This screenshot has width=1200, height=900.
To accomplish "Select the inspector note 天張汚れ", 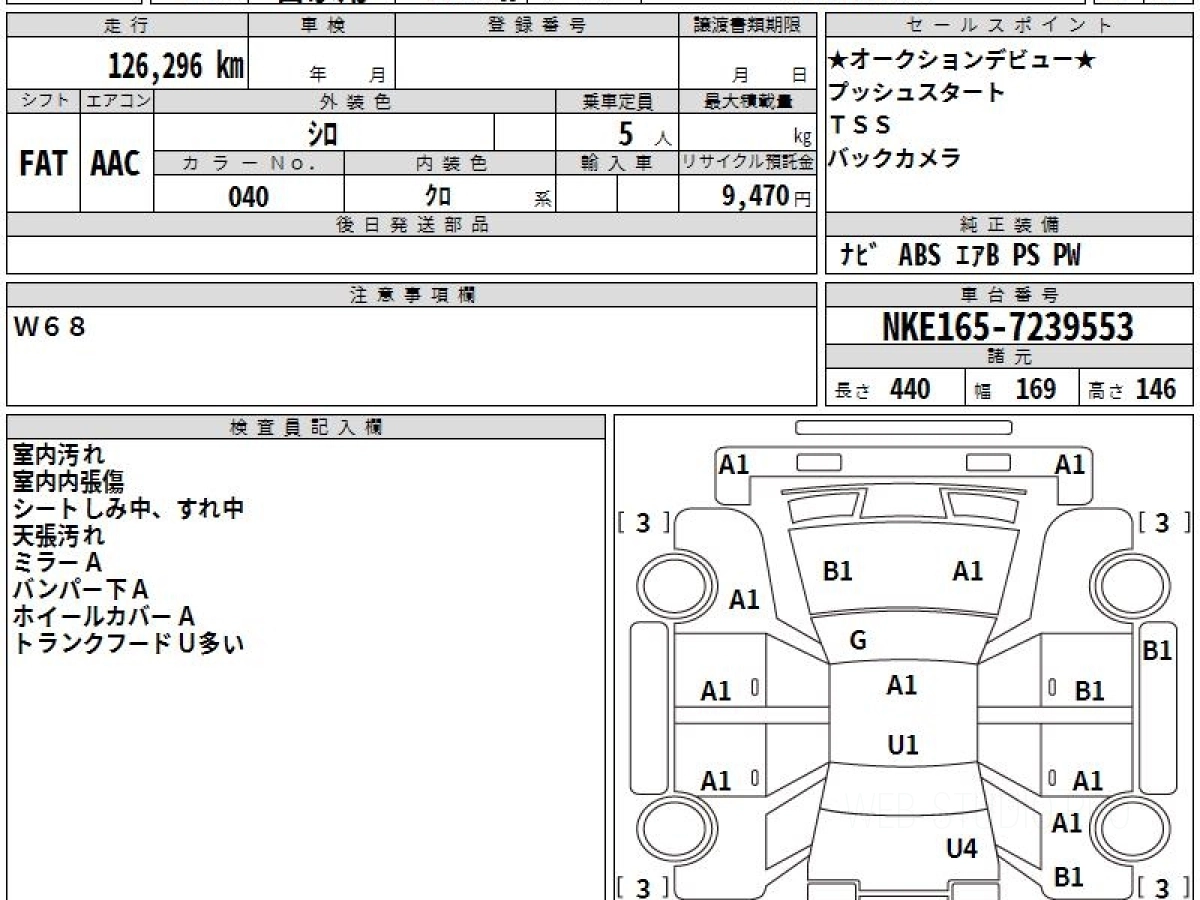I will 58,536.
